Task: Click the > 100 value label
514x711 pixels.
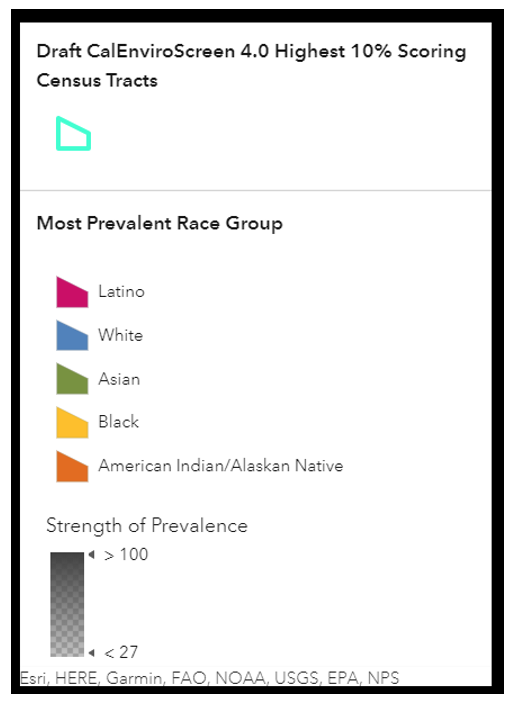Action: pyautogui.click(x=126, y=555)
